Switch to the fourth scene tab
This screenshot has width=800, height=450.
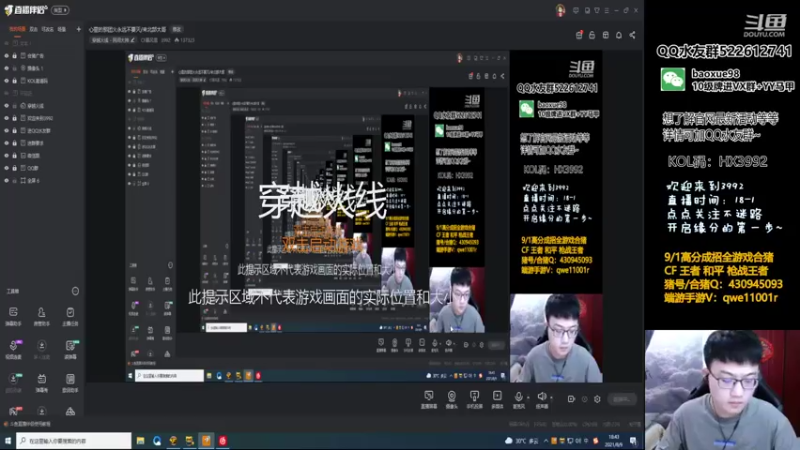(x=62, y=29)
